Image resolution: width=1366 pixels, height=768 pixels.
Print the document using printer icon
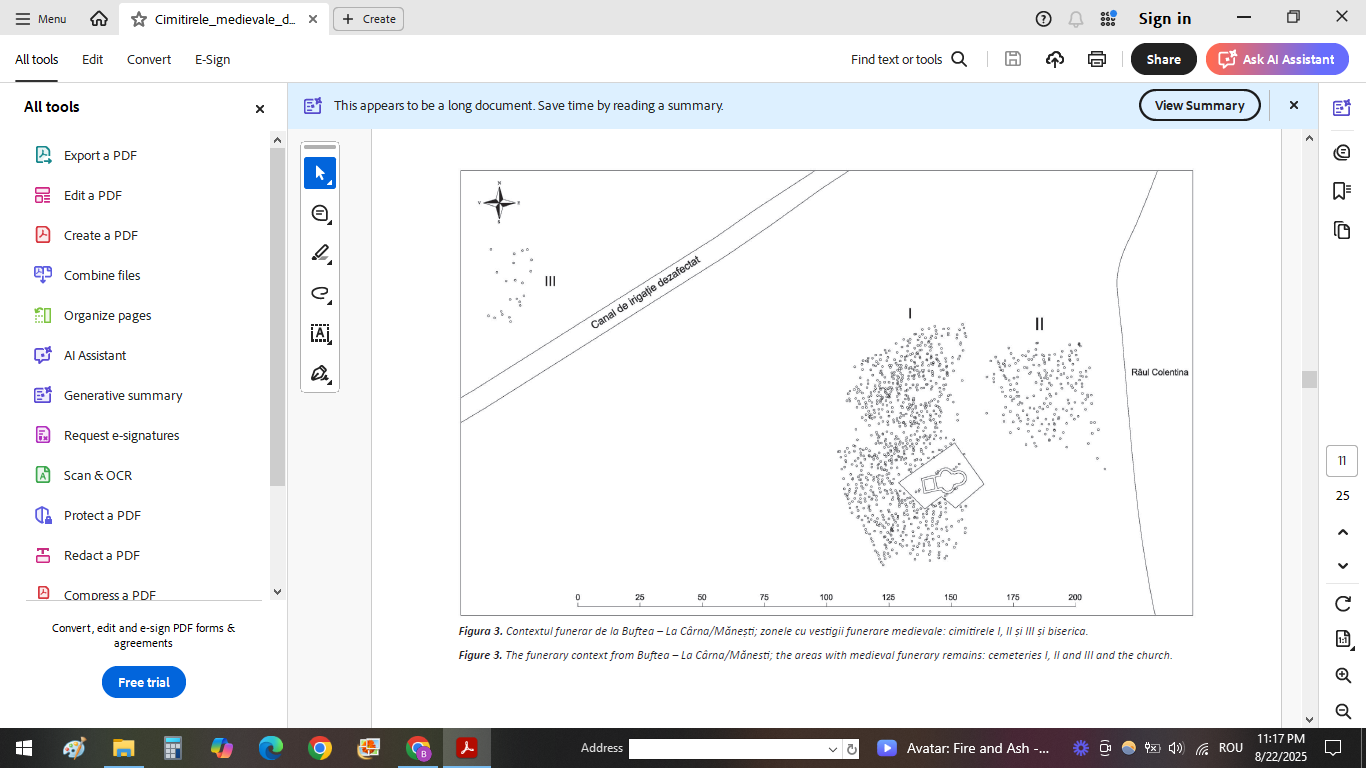coord(1097,59)
